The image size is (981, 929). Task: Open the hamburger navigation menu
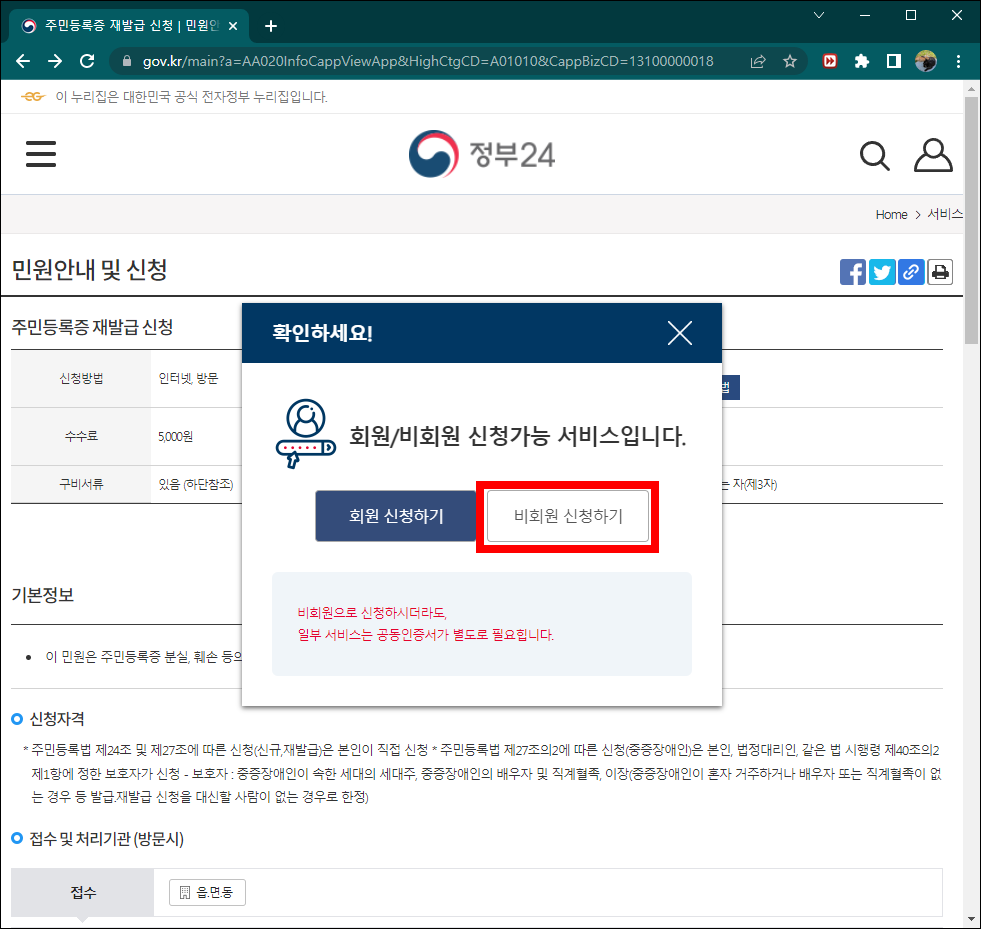pos(41,153)
